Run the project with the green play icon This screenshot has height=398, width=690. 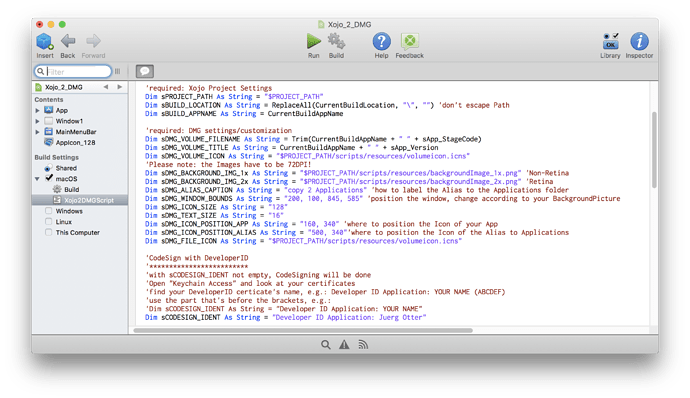314,41
